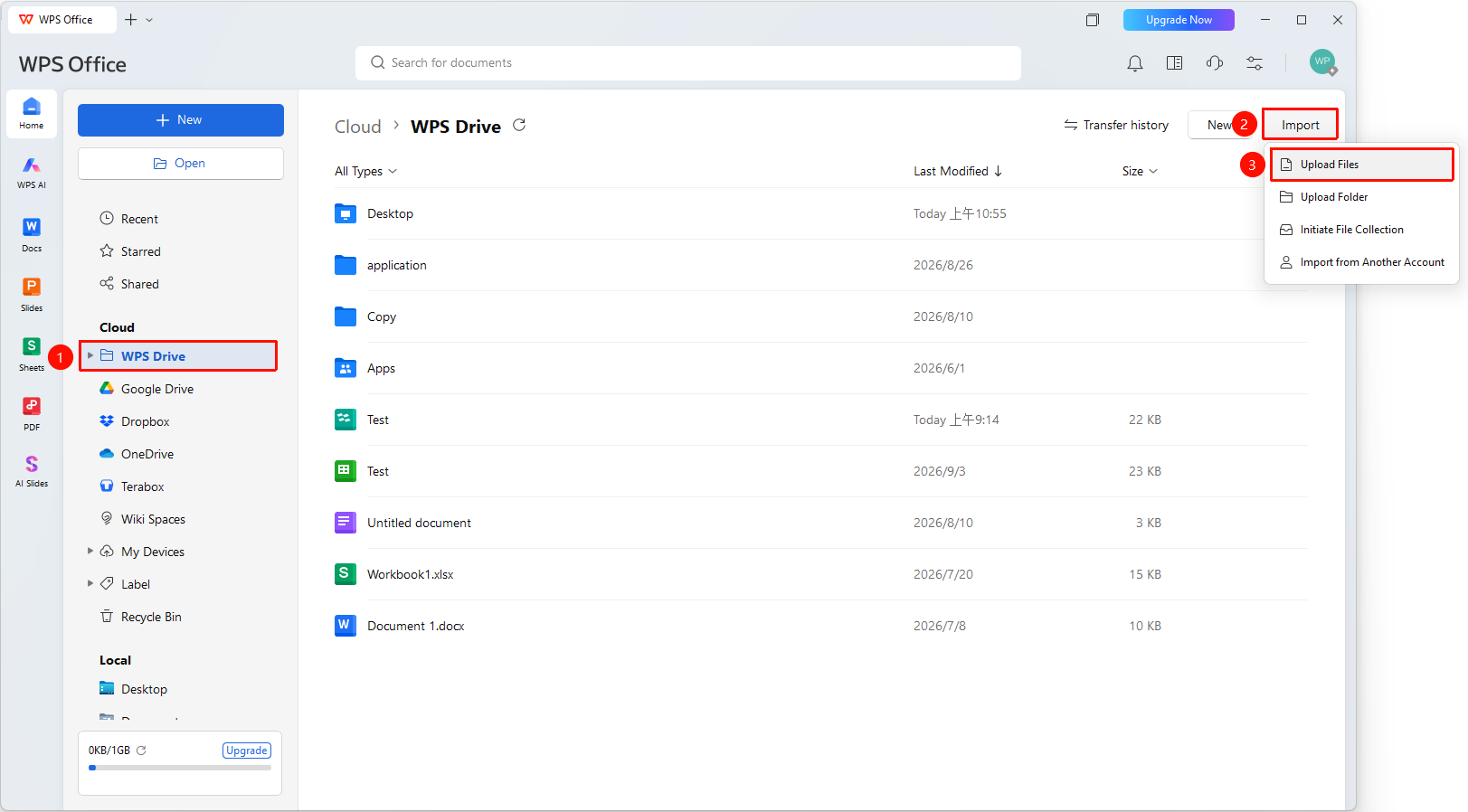
Task: Open the new-tab dropdown arrow in the title bar
Action: (149, 20)
